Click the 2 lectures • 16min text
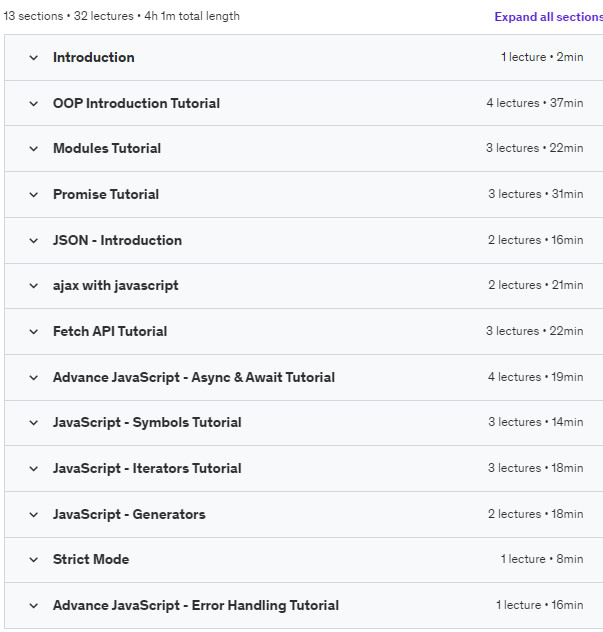 click(536, 240)
